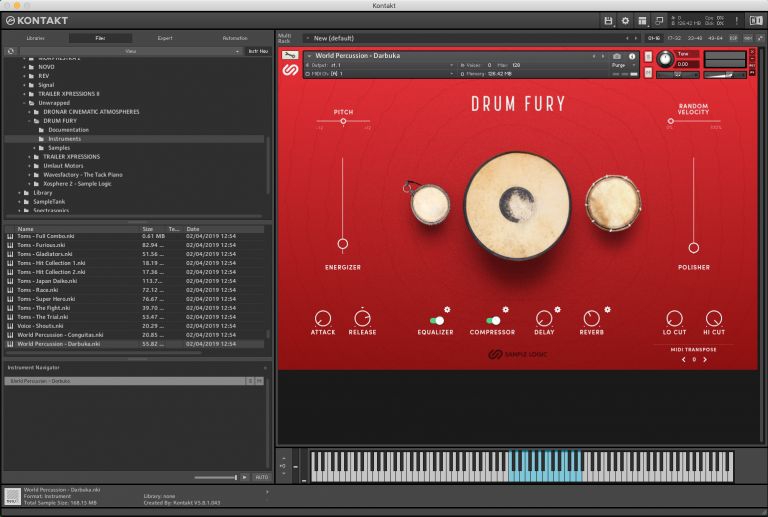
Task: Click the camera snapshot icon in instrument header
Action: [x=617, y=56]
